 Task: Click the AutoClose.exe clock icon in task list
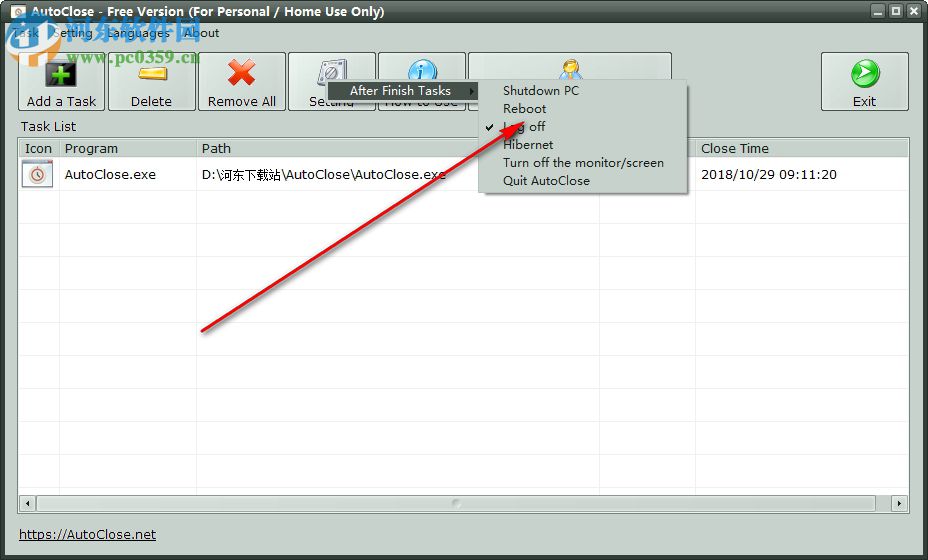click(37, 174)
